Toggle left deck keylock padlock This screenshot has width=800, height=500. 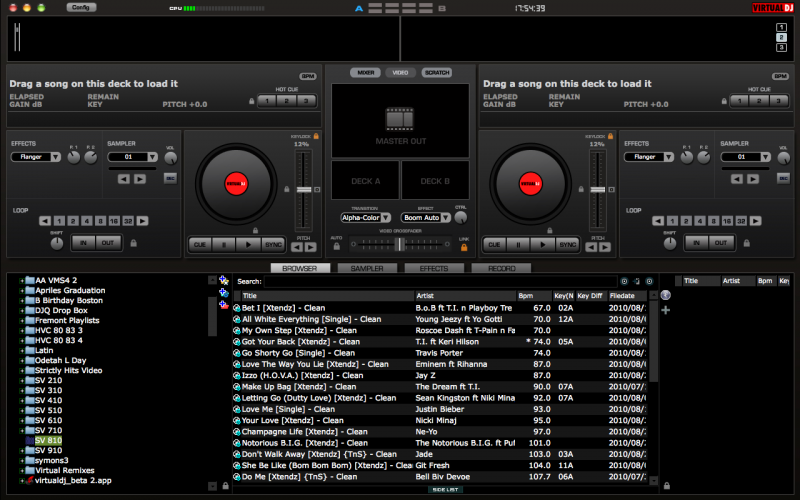316,136
